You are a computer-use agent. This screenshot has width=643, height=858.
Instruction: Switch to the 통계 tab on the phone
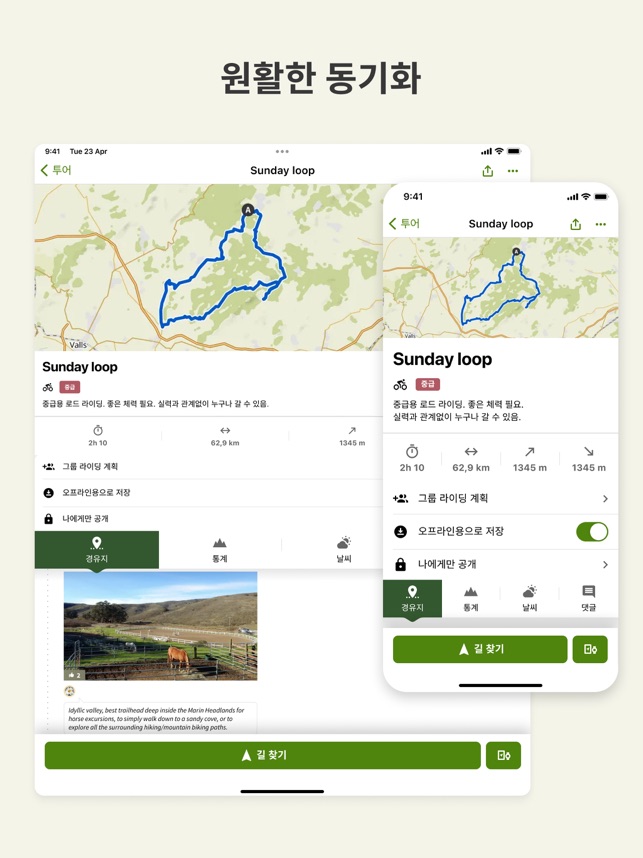[x=471, y=599]
